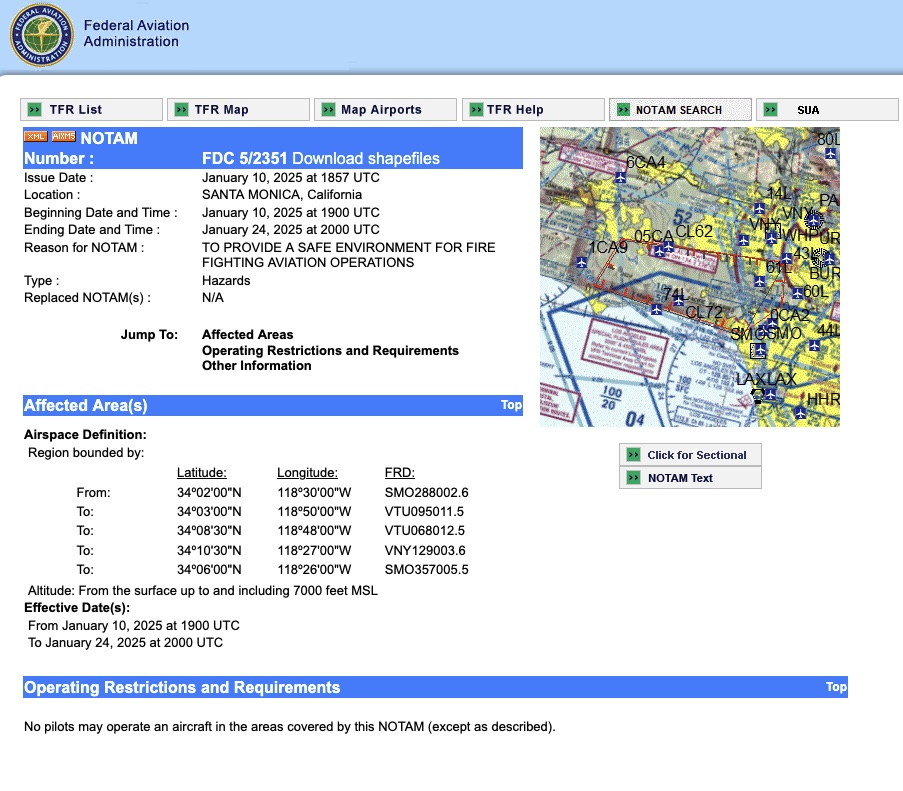Open the TFR List tab
The image size is (903, 791).
click(91, 110)
